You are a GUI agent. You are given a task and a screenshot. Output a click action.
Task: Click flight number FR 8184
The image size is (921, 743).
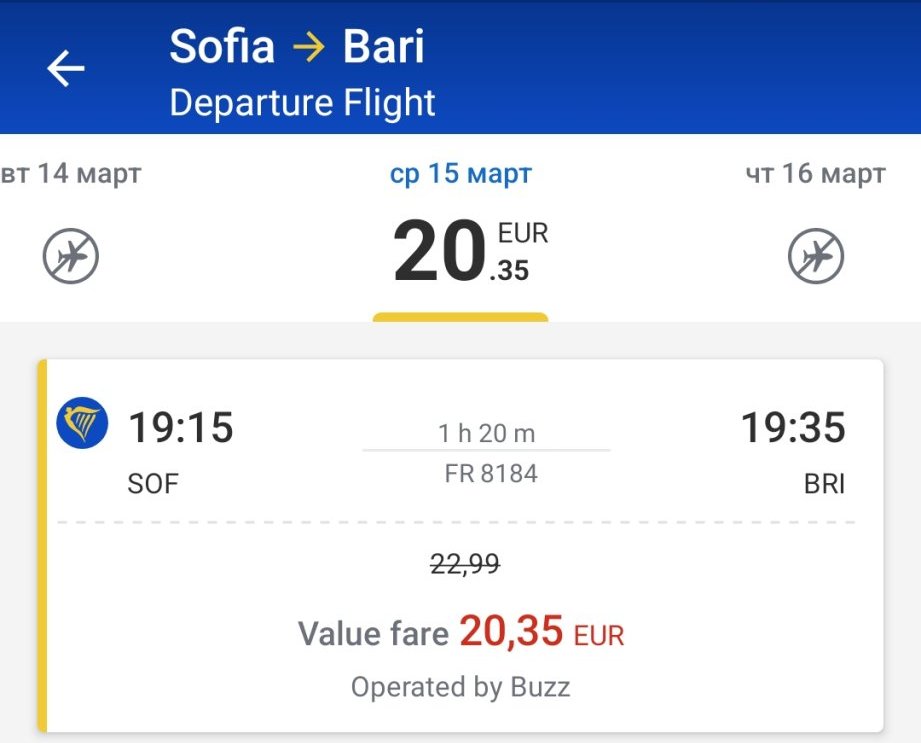click(491, 474)
